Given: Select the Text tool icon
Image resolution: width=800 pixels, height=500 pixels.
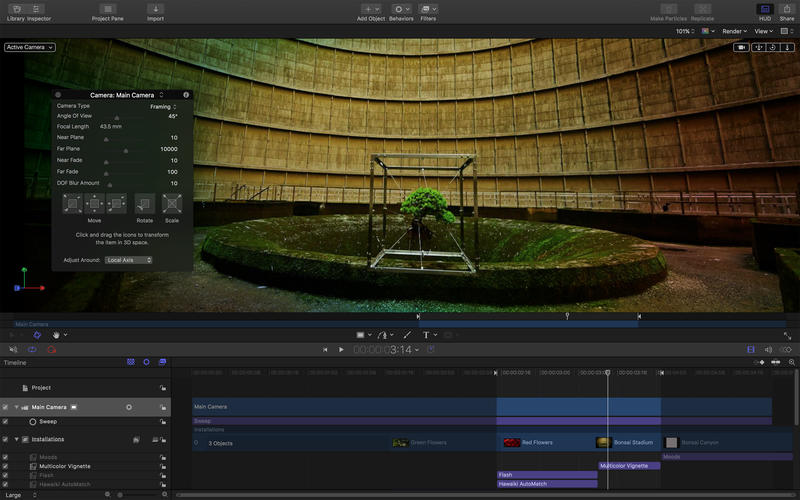Looking at the screenshot, I should point(426,335).
